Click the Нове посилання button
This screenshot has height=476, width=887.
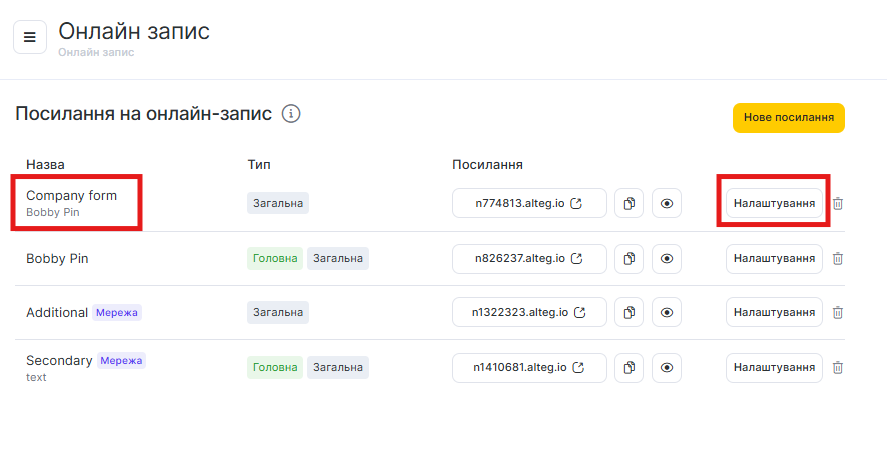pyautogui.click(x=788, y=118)
